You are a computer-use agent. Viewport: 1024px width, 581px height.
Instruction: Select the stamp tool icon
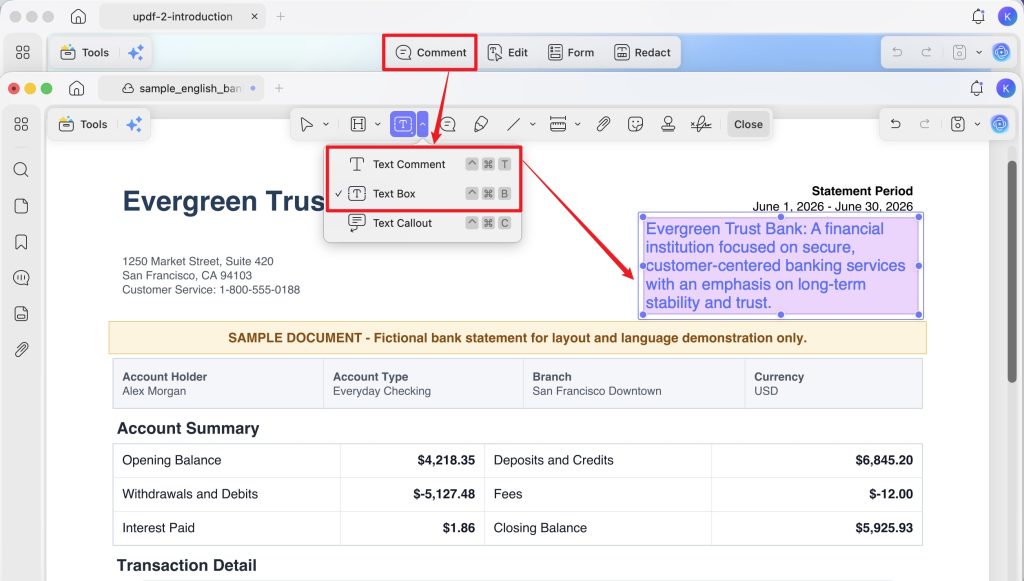tap(667, 124)
